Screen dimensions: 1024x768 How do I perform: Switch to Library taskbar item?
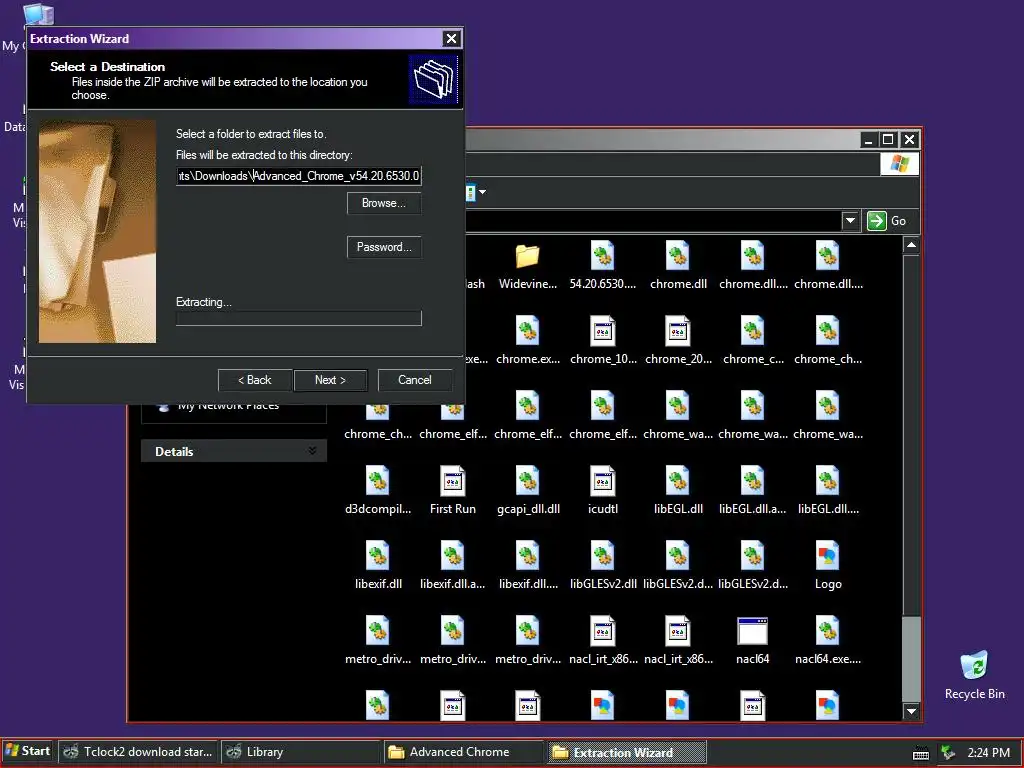tap(300, 752)
